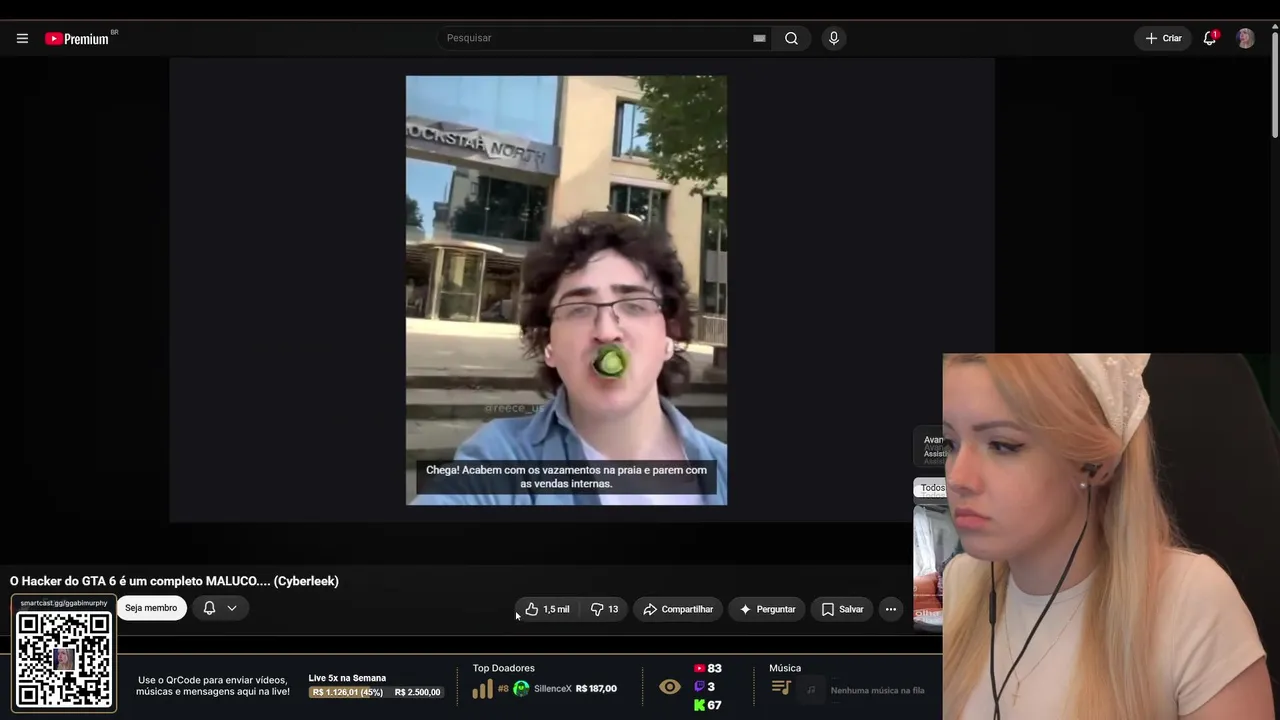Click top donor name SillenceX
Viewport: 1280px width, 720px height.
click(553, 689)
